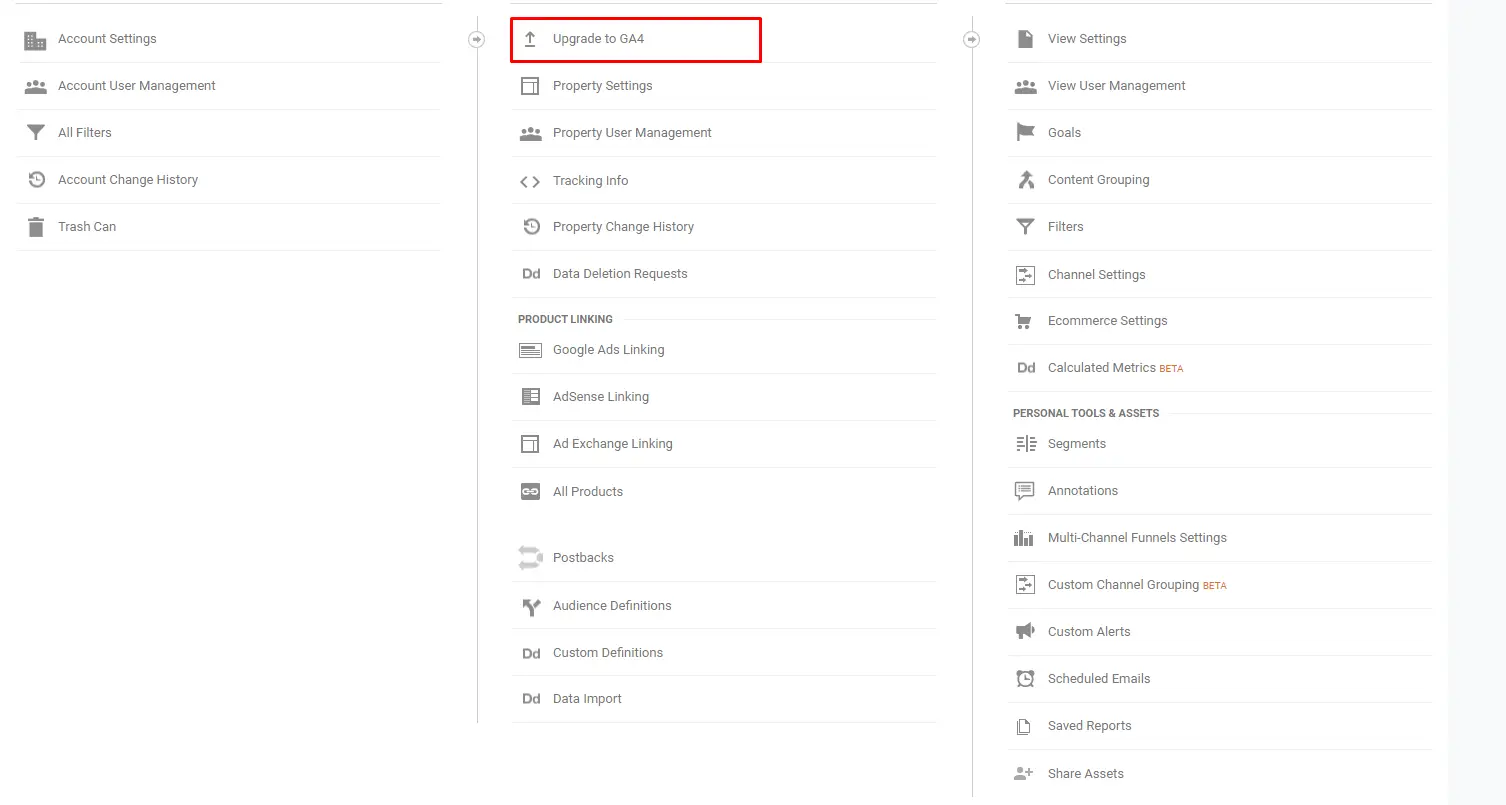Click the Account User Management people icon
Viewport: 1506px width, 805px height.
[35, 87]
